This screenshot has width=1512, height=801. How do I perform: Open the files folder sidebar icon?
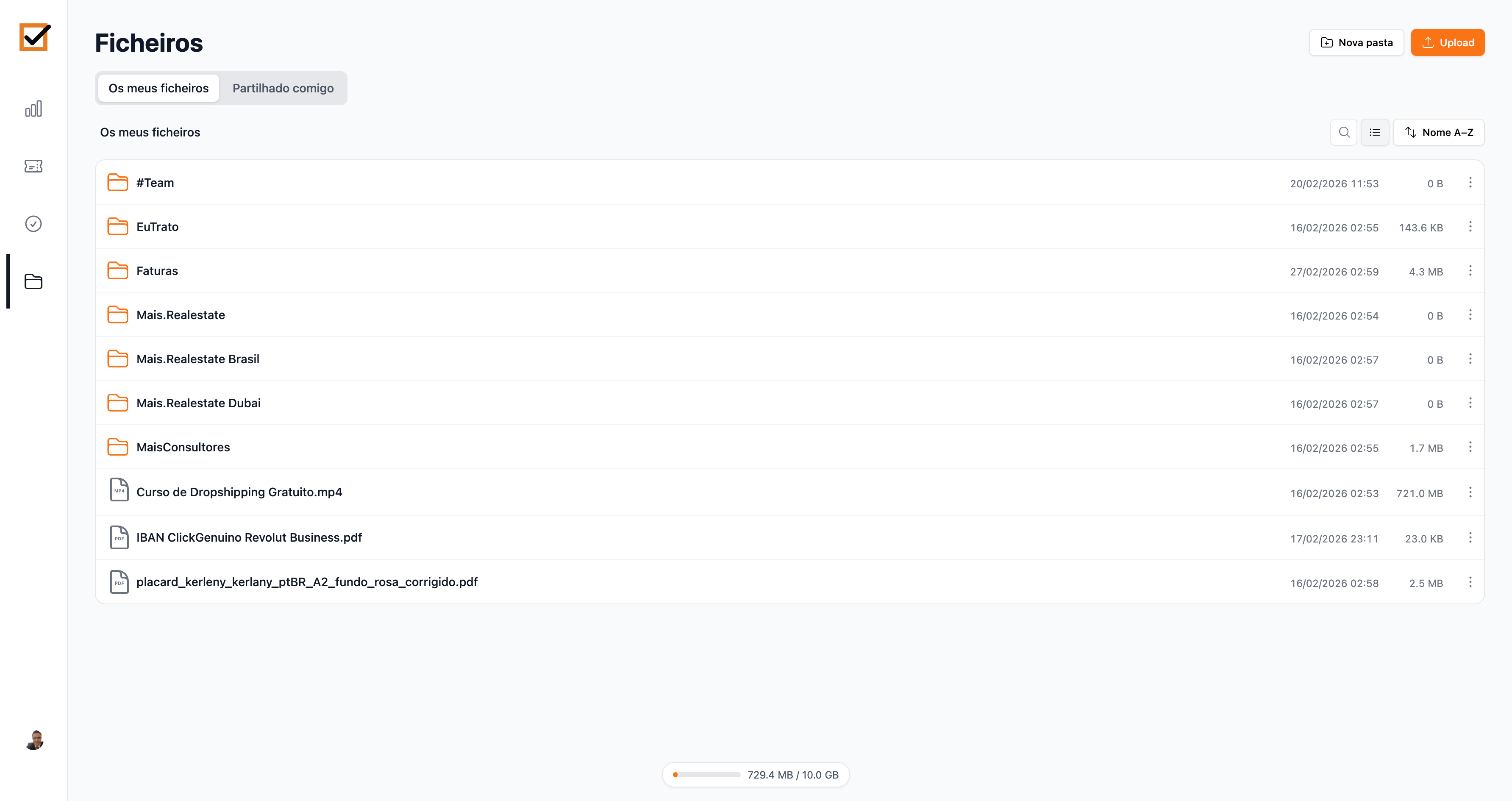(x=33, y=282)
